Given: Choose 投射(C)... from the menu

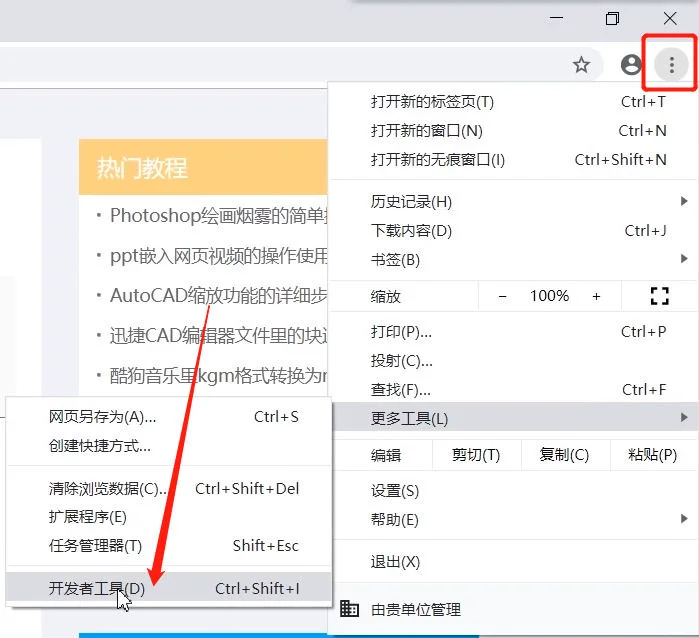Looking at the screenshot, I should 513,361.
